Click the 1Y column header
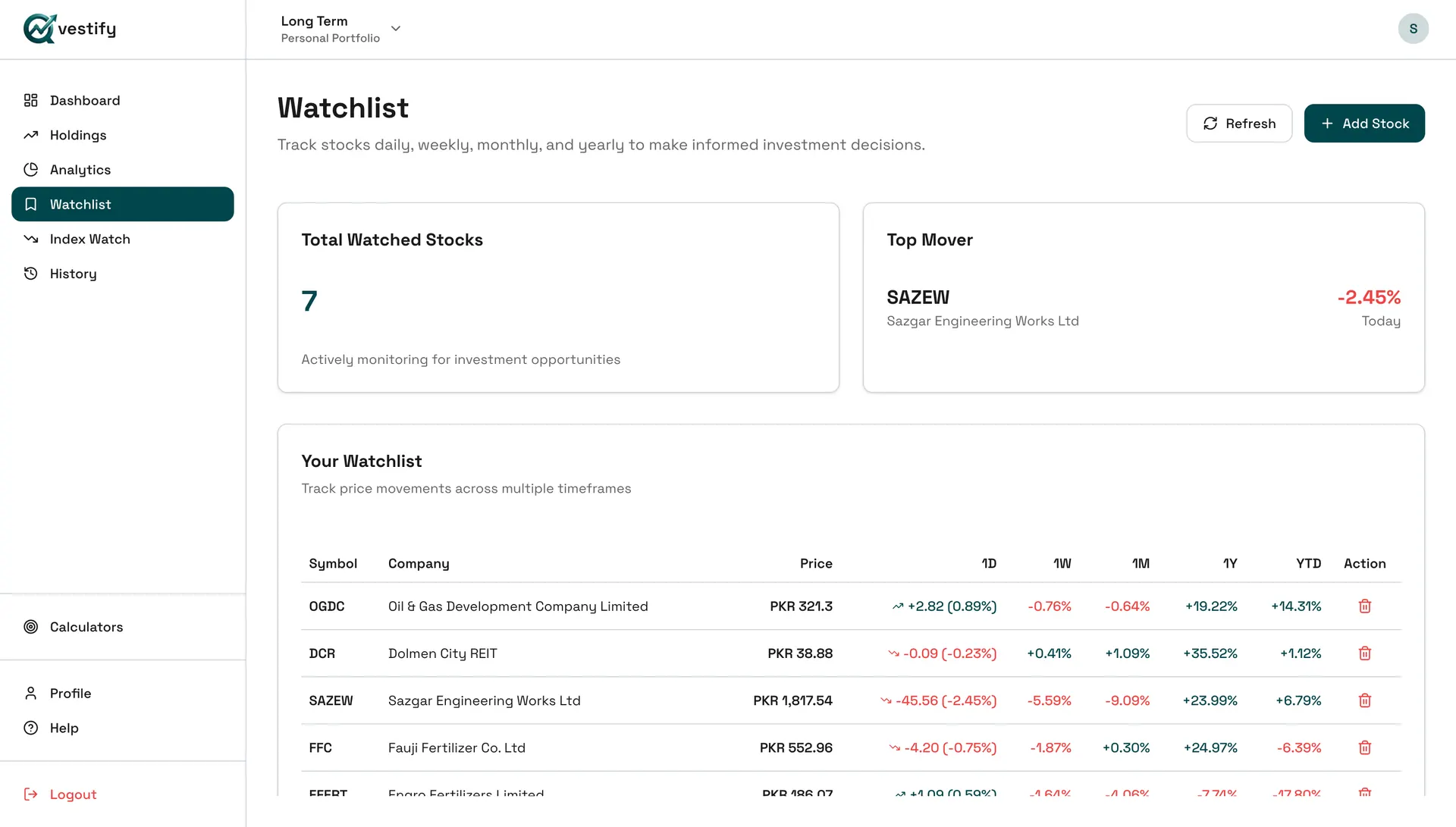This screenshot has height=827, width=1456. pos(1230,564)
